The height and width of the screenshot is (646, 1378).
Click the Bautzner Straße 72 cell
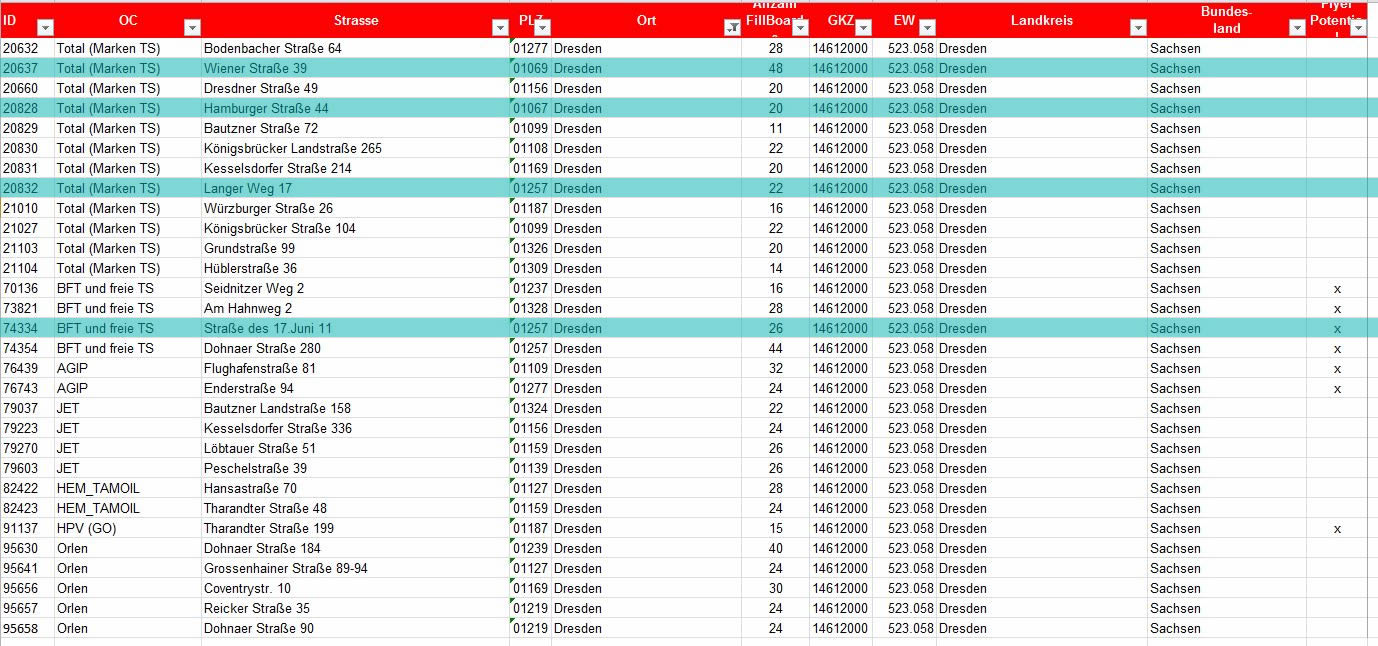[355, 128]
